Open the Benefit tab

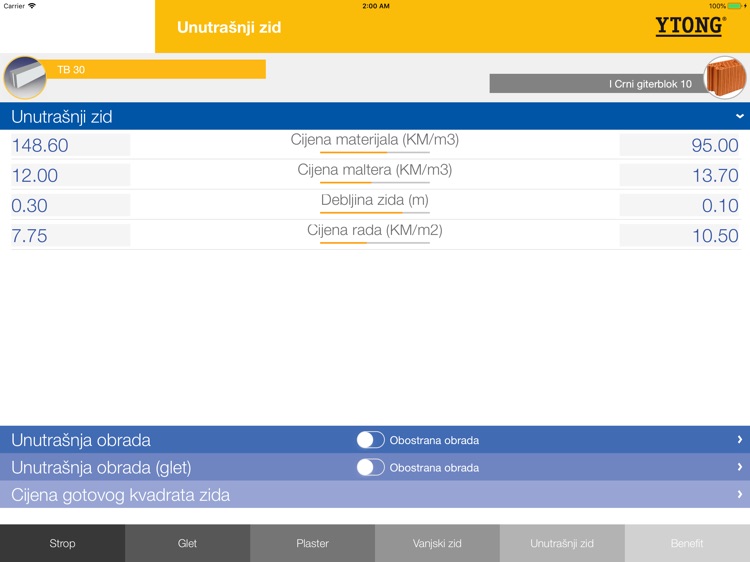tap(687, 543)
